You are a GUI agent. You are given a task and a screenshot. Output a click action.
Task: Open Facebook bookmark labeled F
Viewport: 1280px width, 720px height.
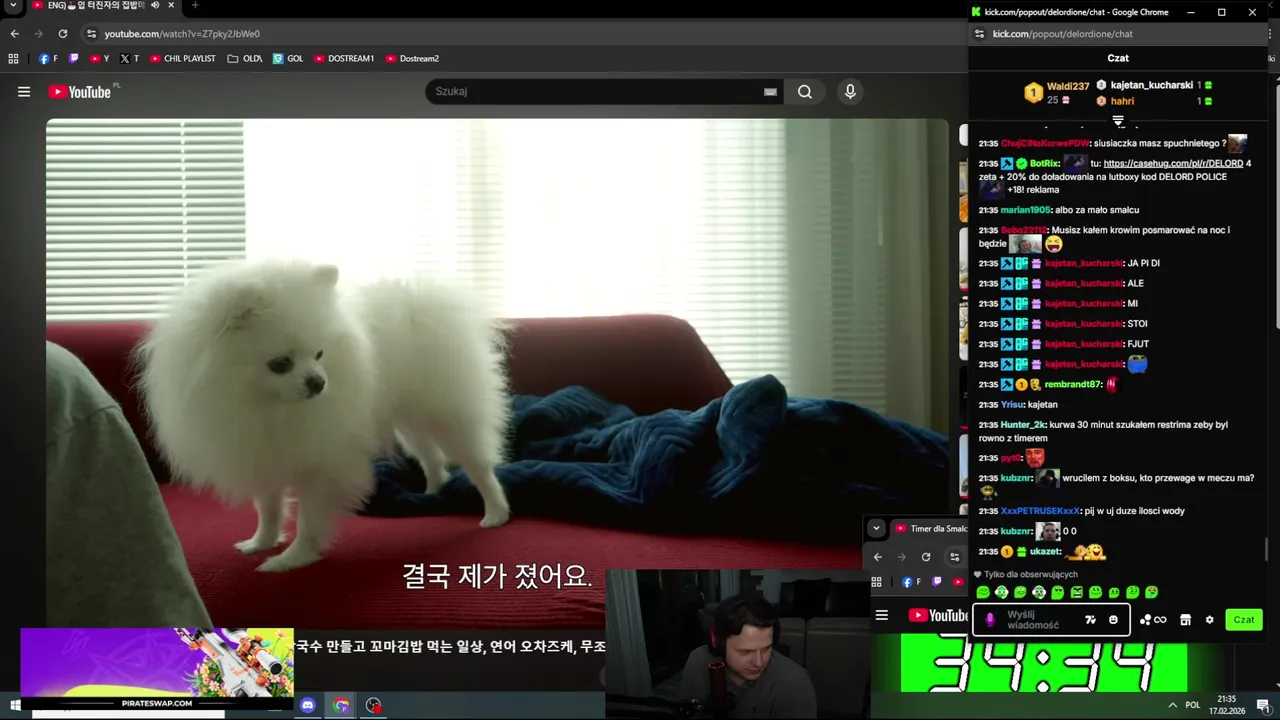point(48,59)
